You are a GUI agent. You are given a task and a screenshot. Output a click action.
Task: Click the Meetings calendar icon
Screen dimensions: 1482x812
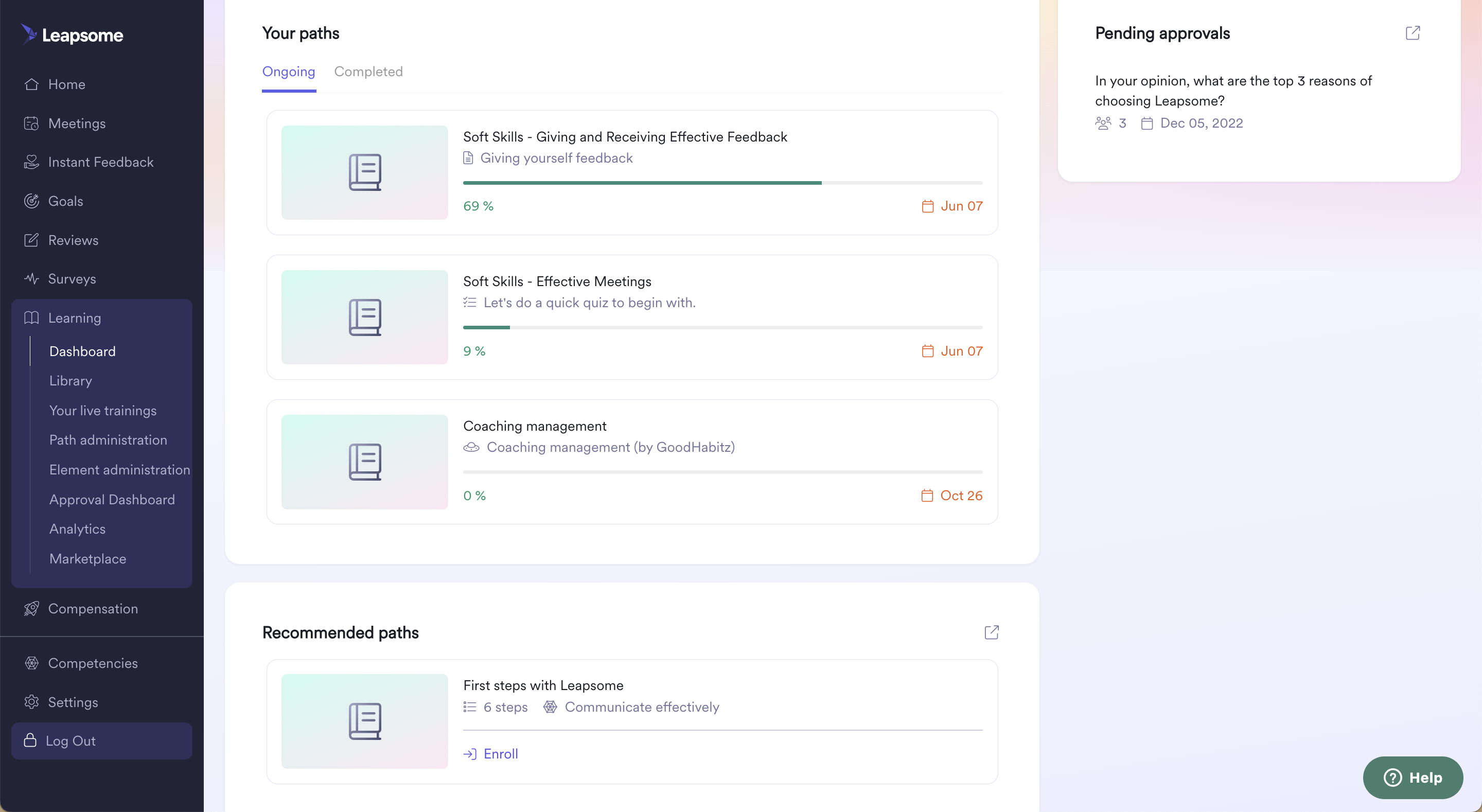pyautogui.click(x=31, y=123)
